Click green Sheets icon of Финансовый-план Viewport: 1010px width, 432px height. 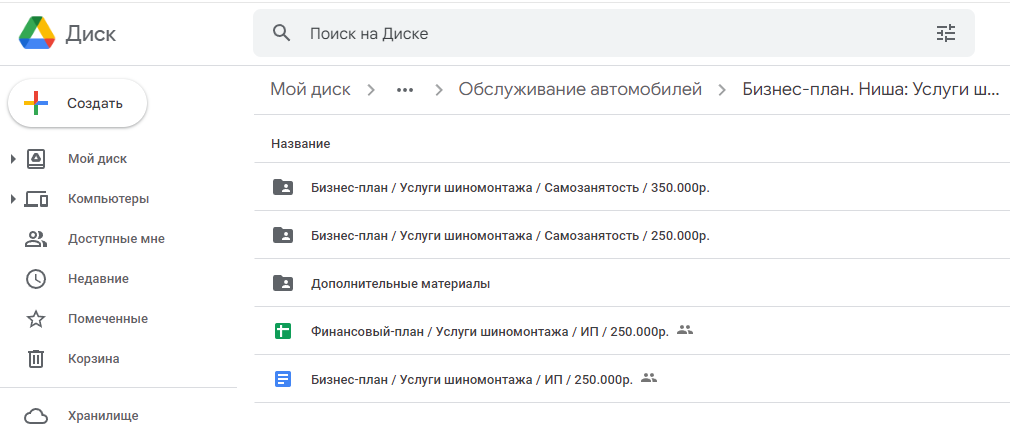coord(283,331)
